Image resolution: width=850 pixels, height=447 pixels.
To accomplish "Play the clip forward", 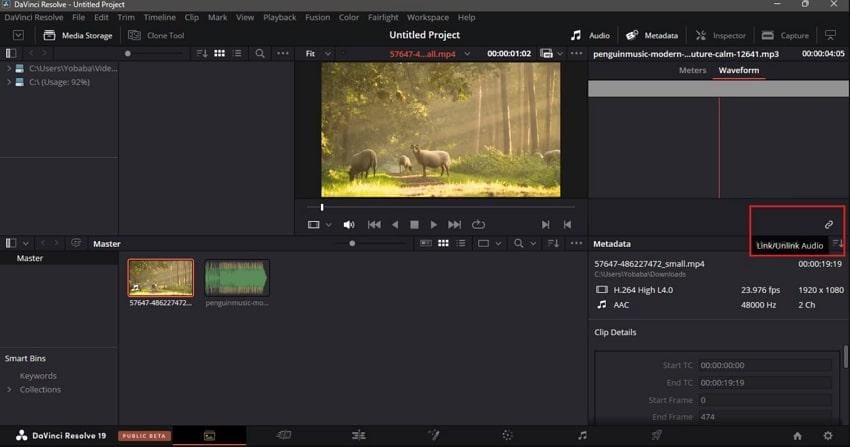I will tap(434, 224).
